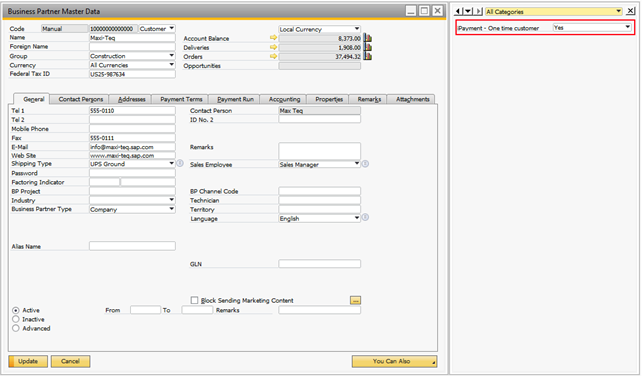The height and width of the screenshot is (376, 642).
Task: Open the Group dropdown showing Construction
Action: [x=132, y=56]
